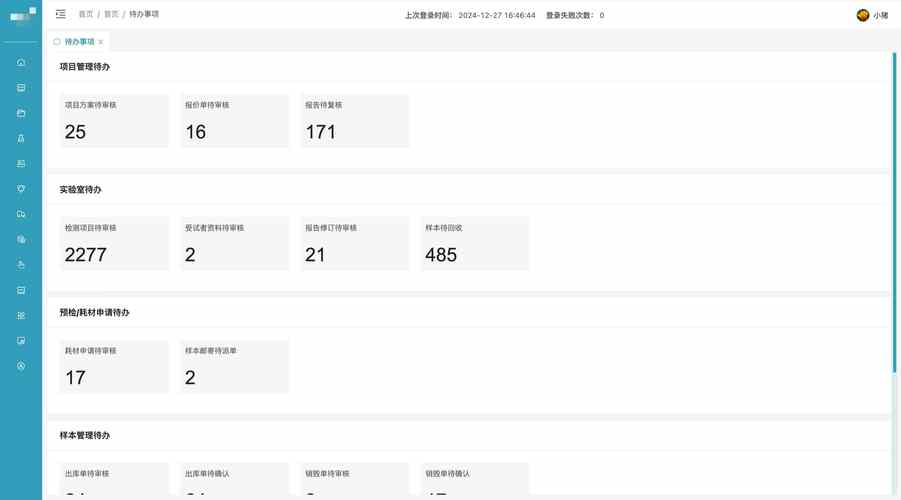Open the 样本待回收 card
The image size is (901, 500).
coord(475,243)
